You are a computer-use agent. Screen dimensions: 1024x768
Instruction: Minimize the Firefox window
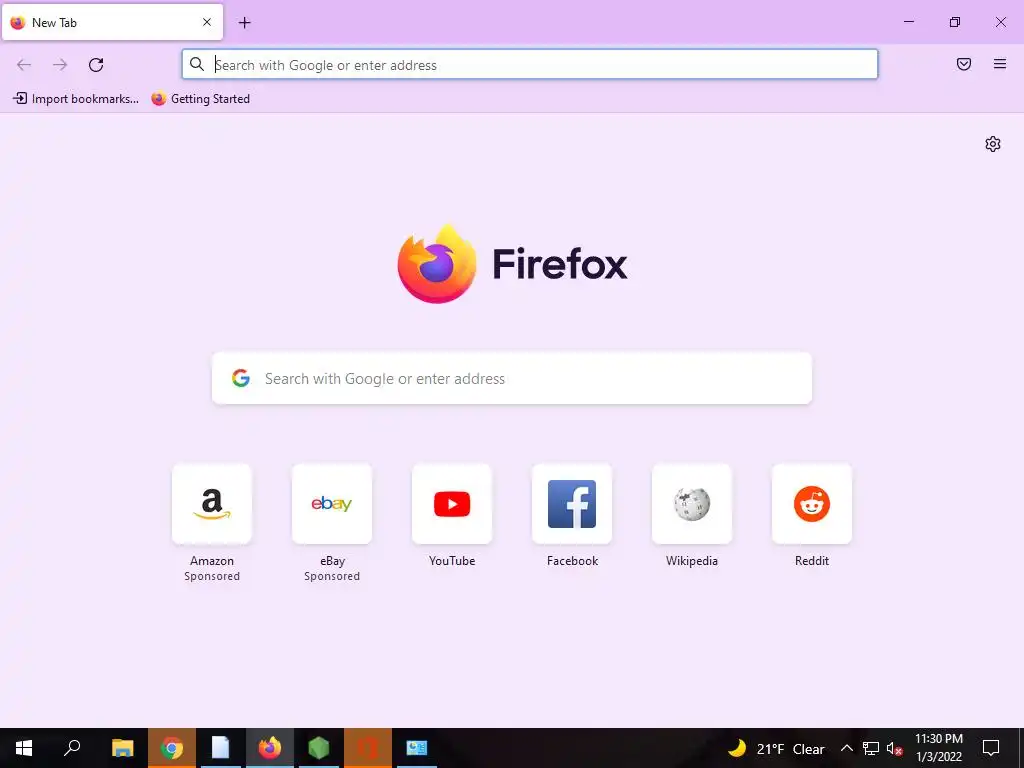coord(908,22)
